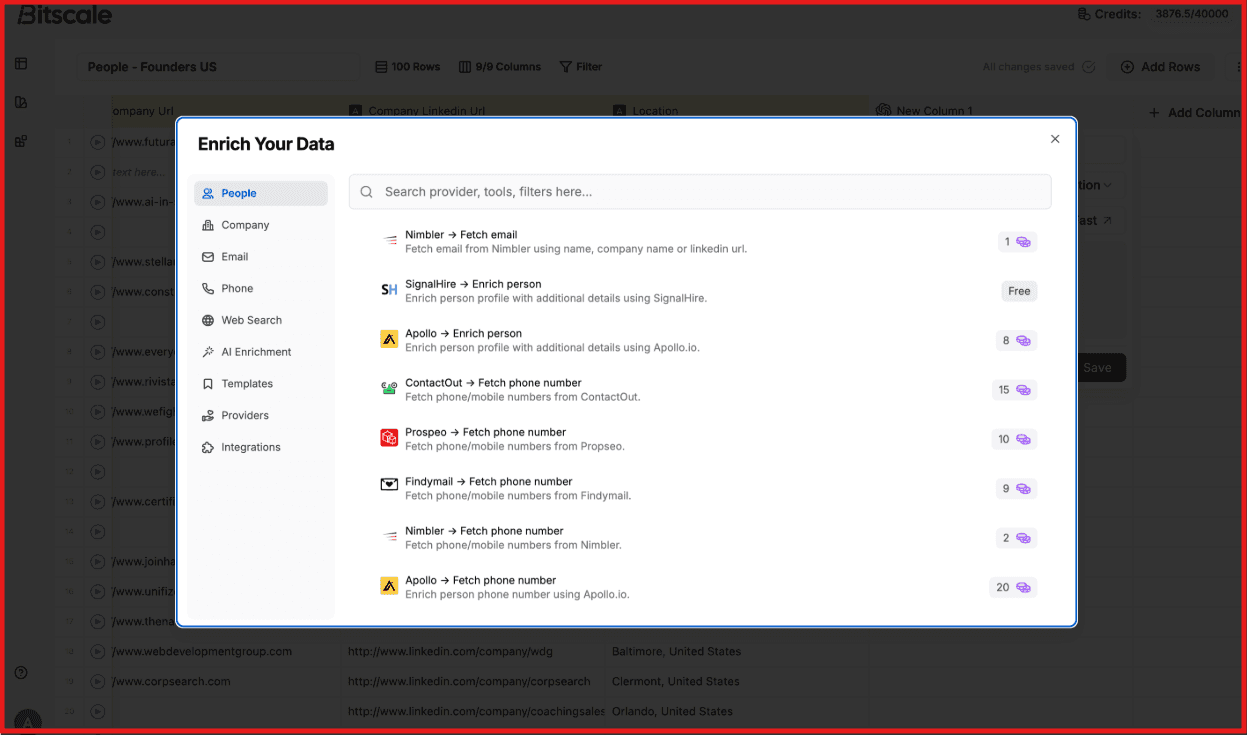Click the 15 credits badge for ContactOut

(1015, 390)
